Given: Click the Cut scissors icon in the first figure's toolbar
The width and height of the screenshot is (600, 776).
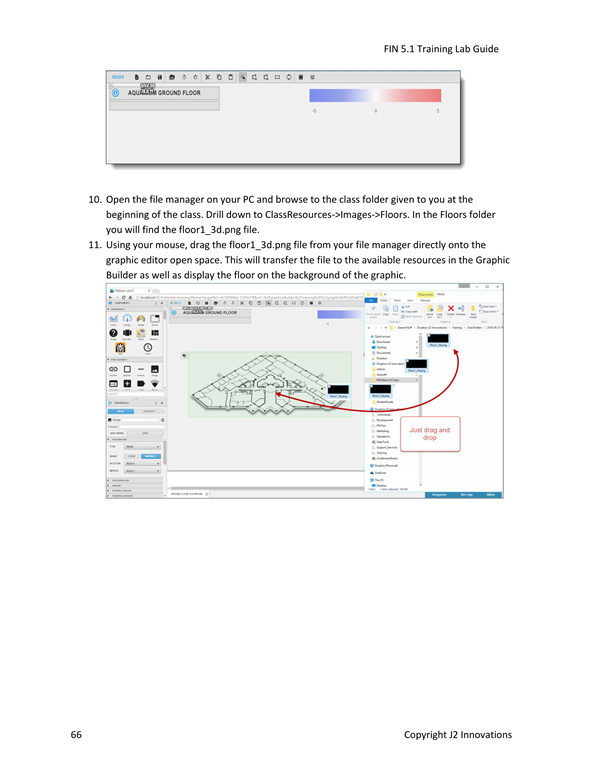Looking at the screenshot, I should [207, 77].
